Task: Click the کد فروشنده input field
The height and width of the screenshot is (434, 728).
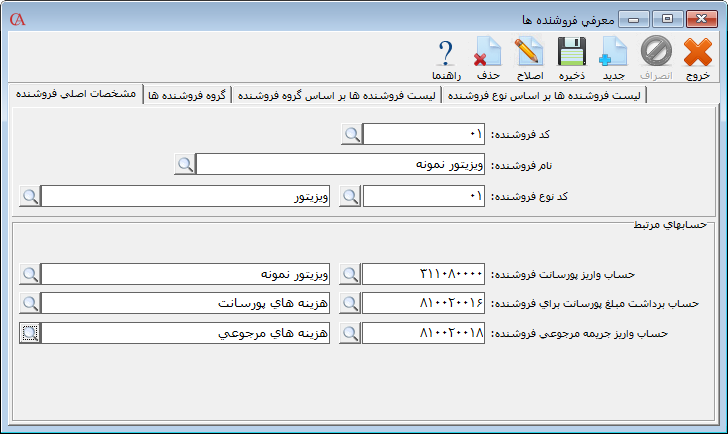Action: click(424, 134)
